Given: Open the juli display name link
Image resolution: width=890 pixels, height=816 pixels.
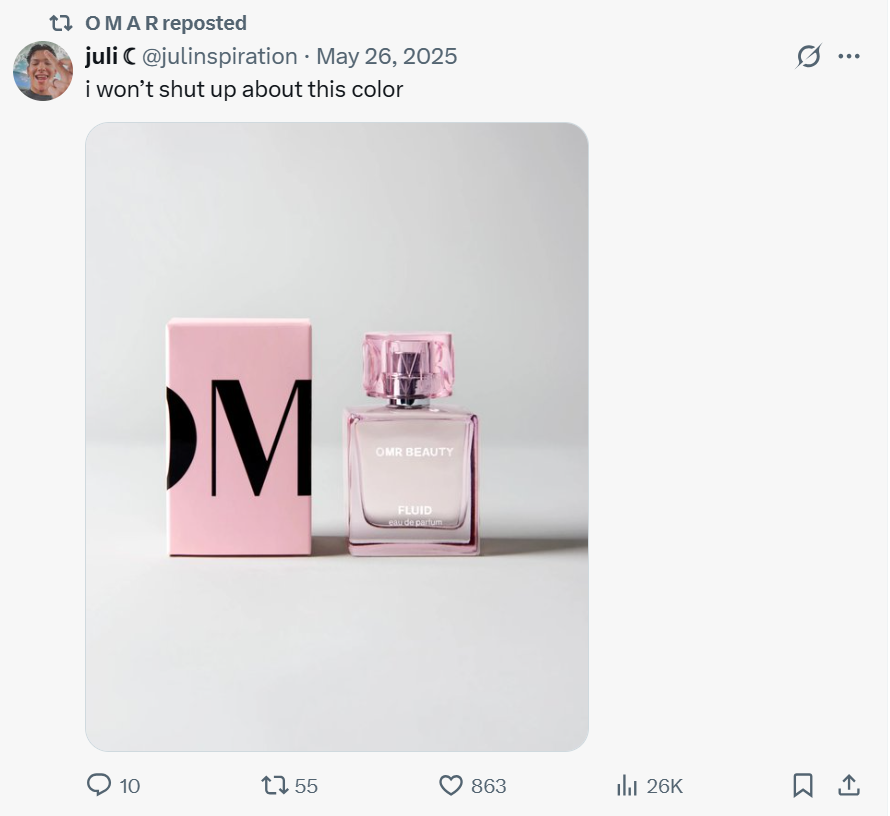Looking at the screenshot, I should pos(102,56).
